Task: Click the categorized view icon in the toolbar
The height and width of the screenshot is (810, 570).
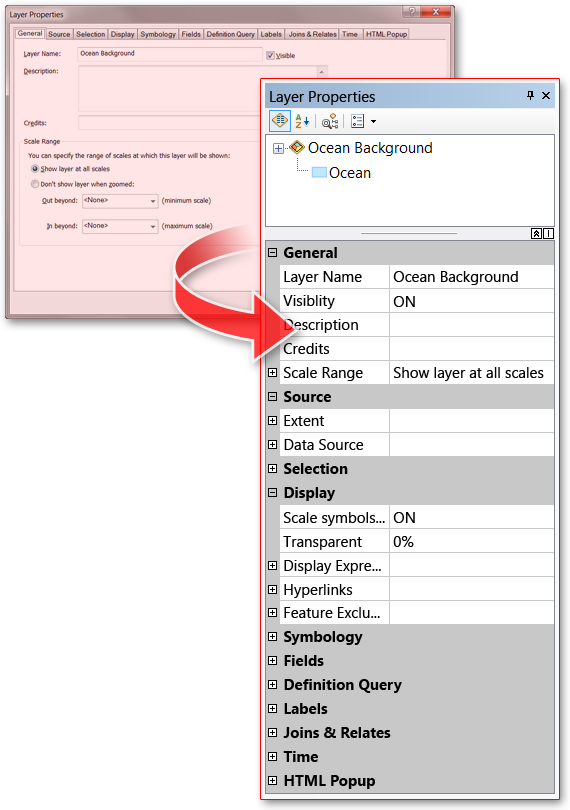Action: [x=280, y=121]
